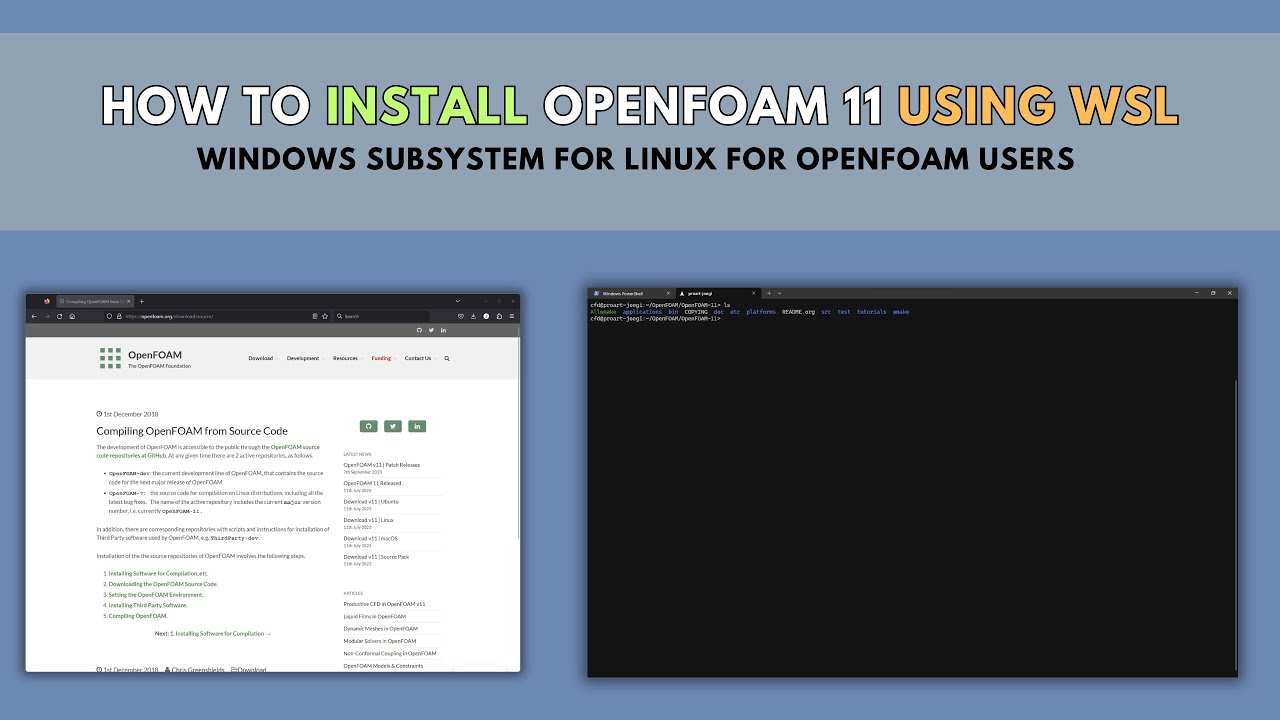Select the Compiling OpenFOAM Firefox tab
Screen dimensions: 1280x720
96,301
